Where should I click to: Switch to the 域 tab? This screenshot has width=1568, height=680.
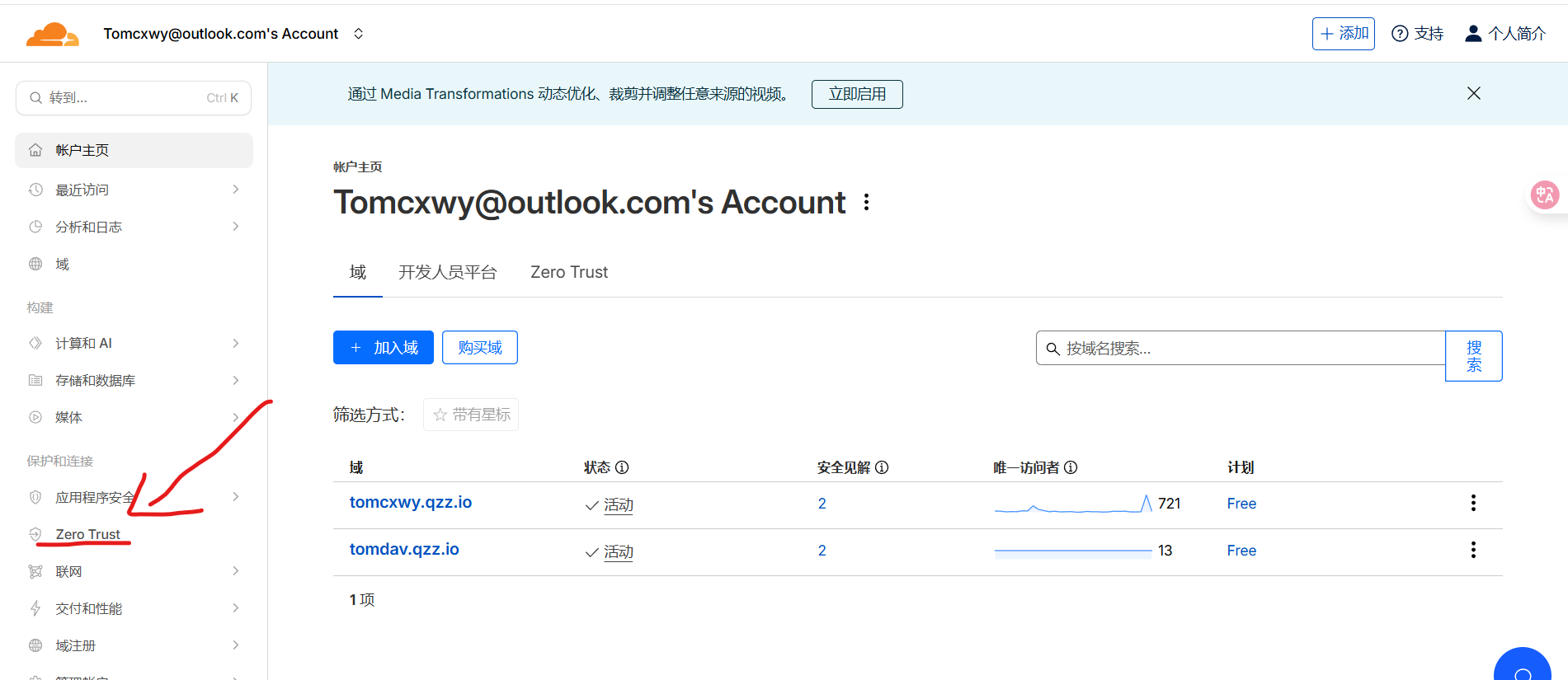357,272
